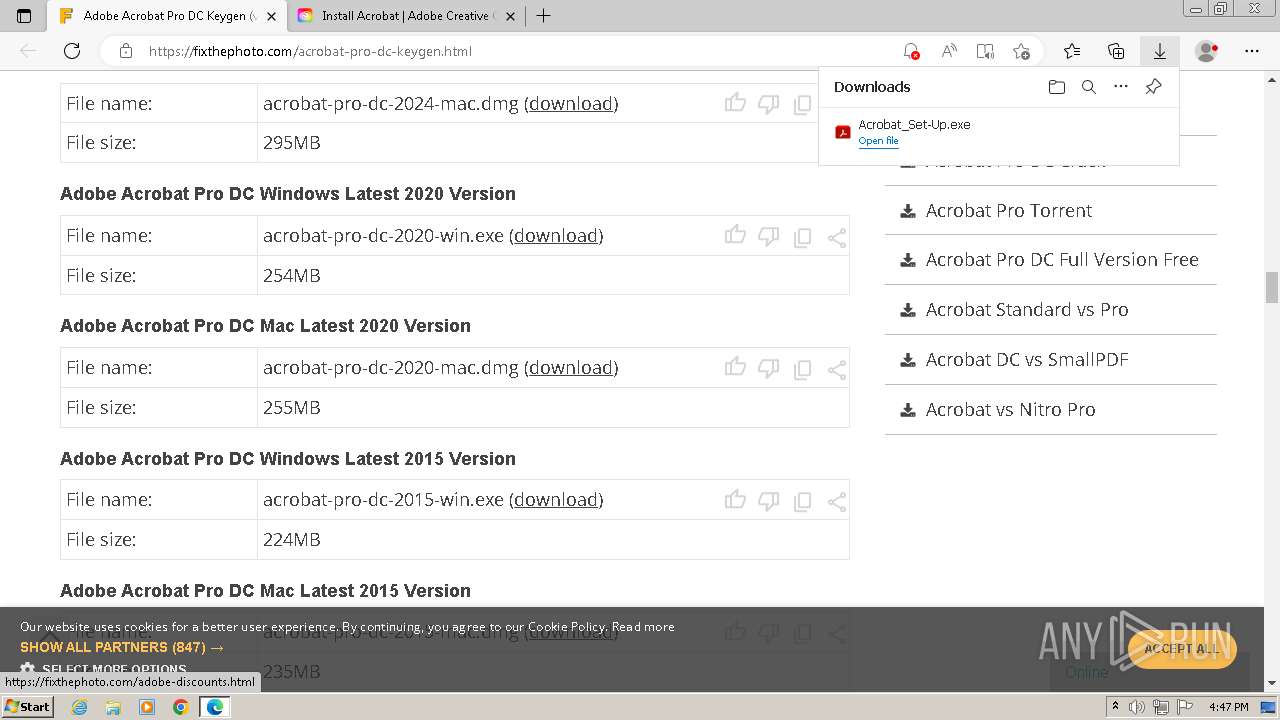This screenshot has height=720, width=1280.
Task: Open the tab actions menu icon
Action: coord(24,16)
